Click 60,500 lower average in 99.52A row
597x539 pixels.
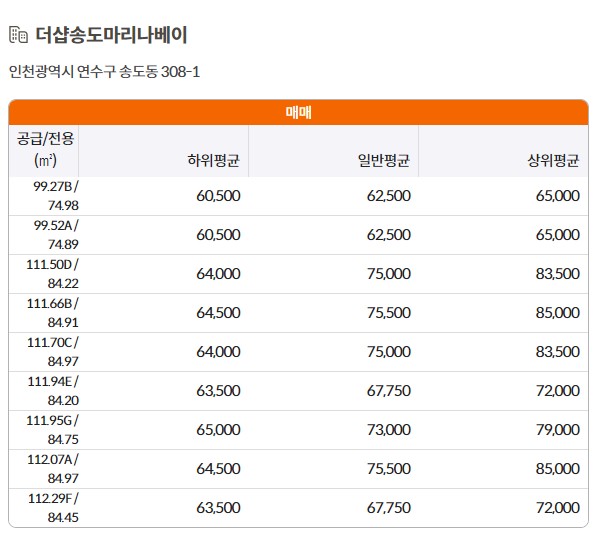218,235
